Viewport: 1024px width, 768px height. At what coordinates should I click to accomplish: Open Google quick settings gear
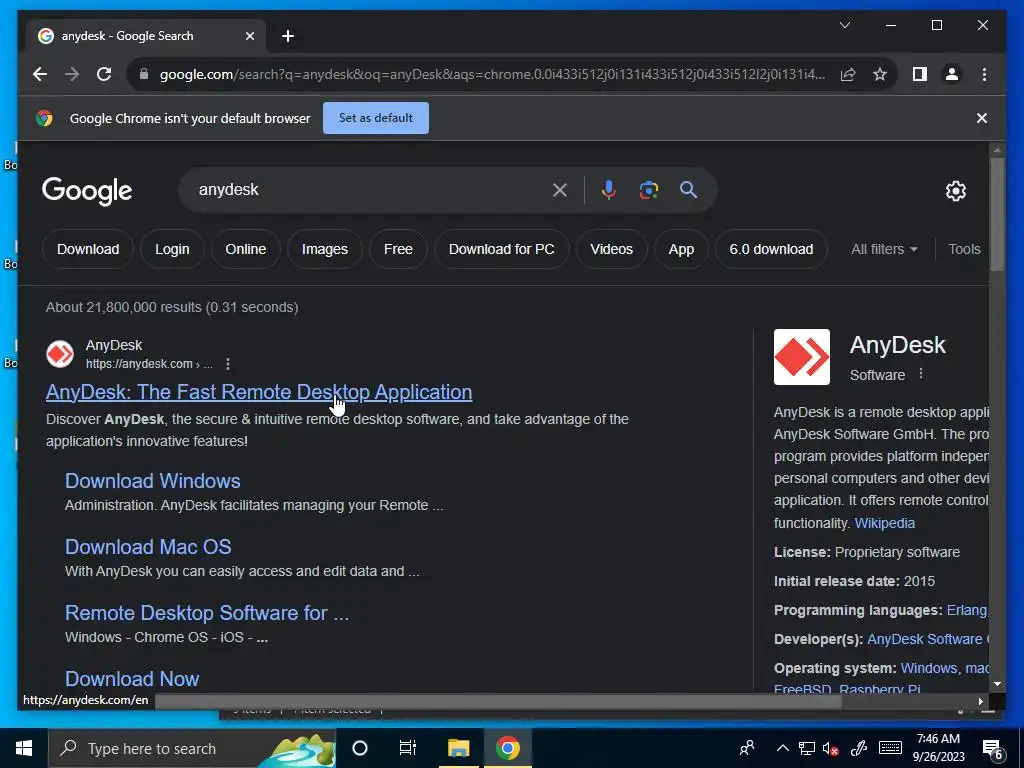pos(955,191)
